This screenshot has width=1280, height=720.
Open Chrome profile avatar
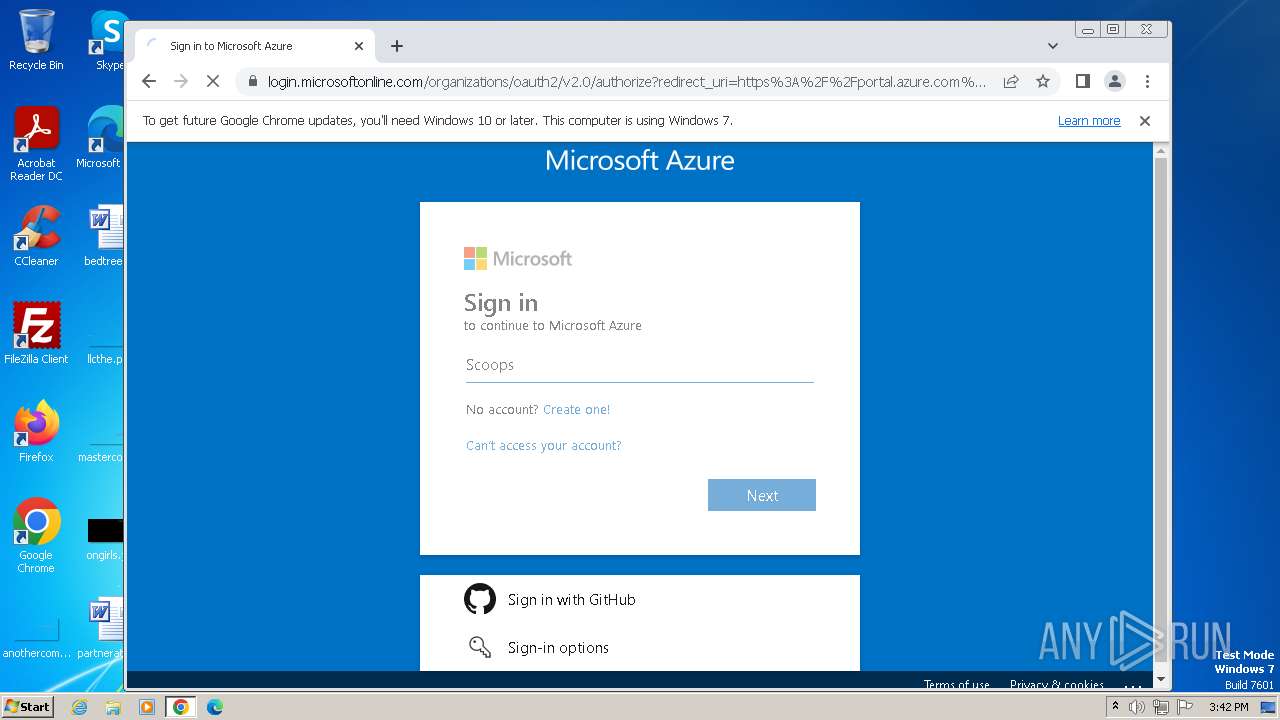pos(1115,82)
